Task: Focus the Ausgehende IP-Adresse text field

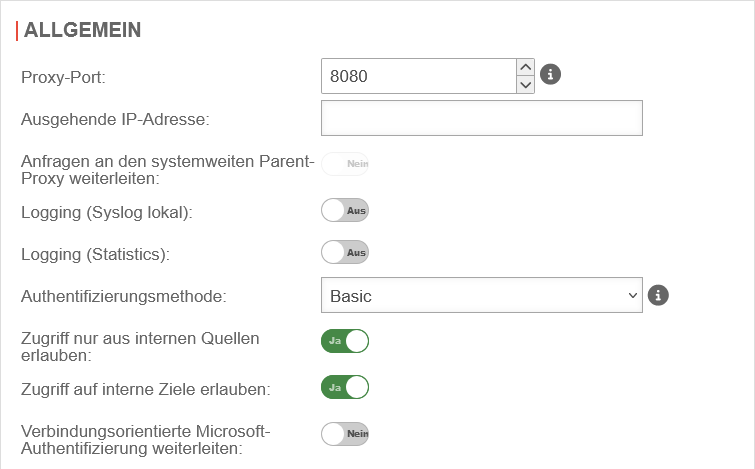Action: click(481, 118)
